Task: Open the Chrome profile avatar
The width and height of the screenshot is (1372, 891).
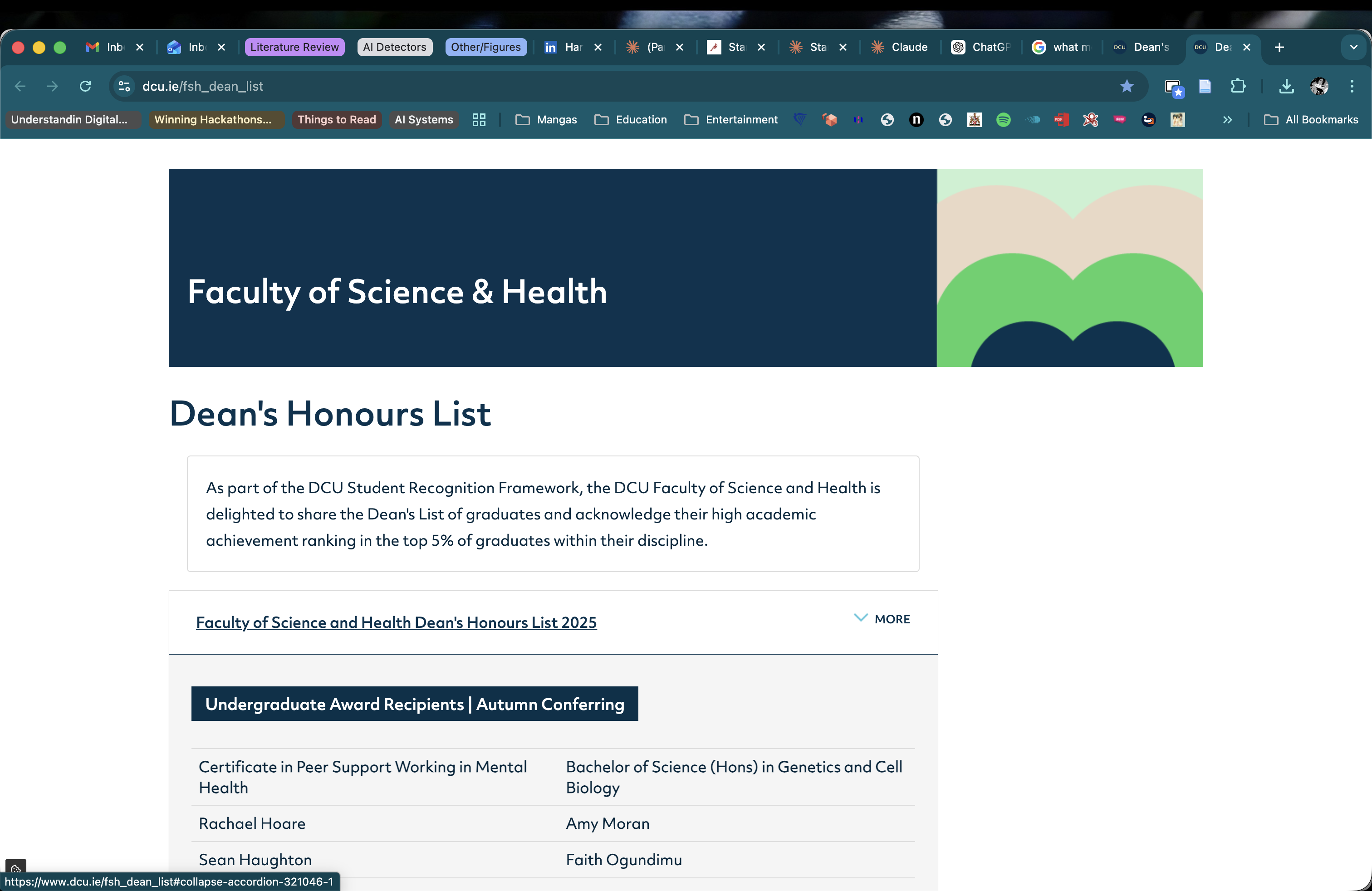Action: pyautogui.click(x=1319, y=87)
